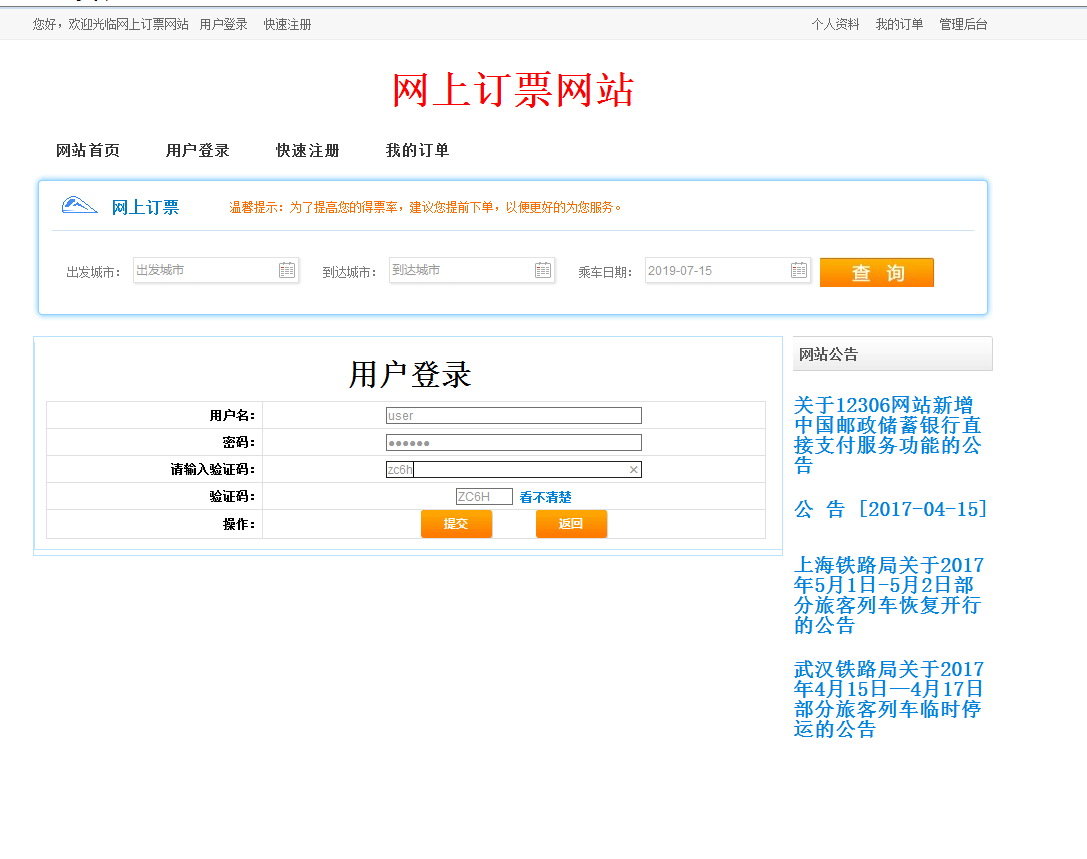Submit login with the 提交 button
Screen dimensions: 1087x859
456,524
